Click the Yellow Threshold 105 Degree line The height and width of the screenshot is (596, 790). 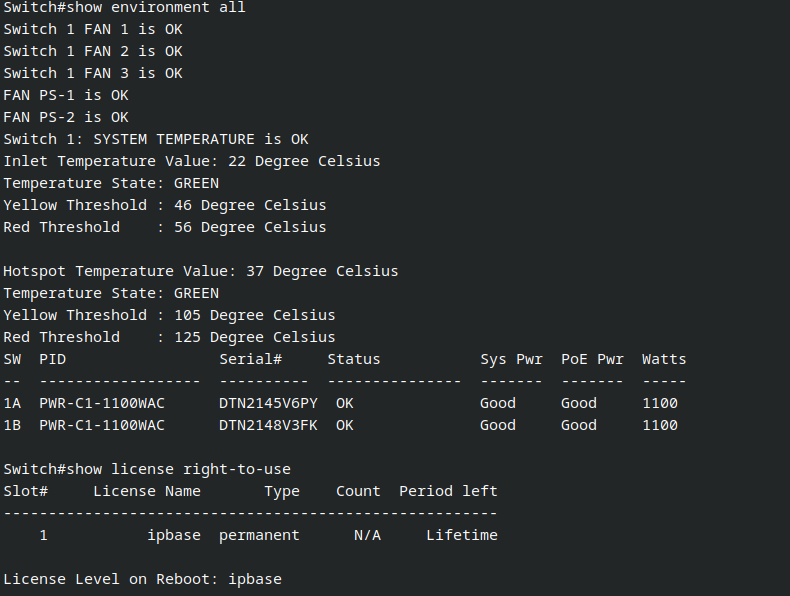coord(169,315)
